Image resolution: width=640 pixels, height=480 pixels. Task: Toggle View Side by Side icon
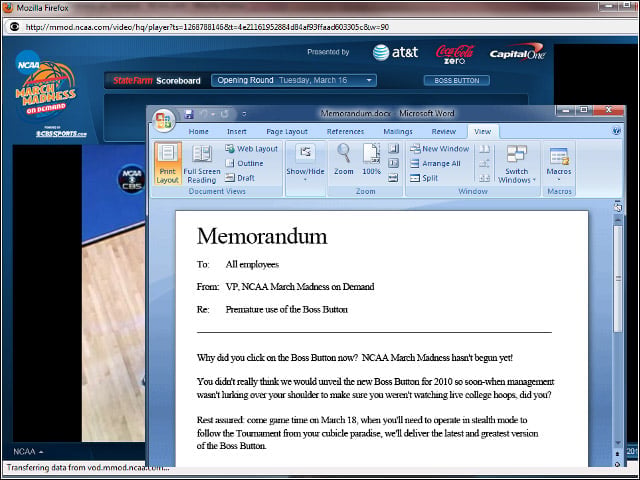484,149
